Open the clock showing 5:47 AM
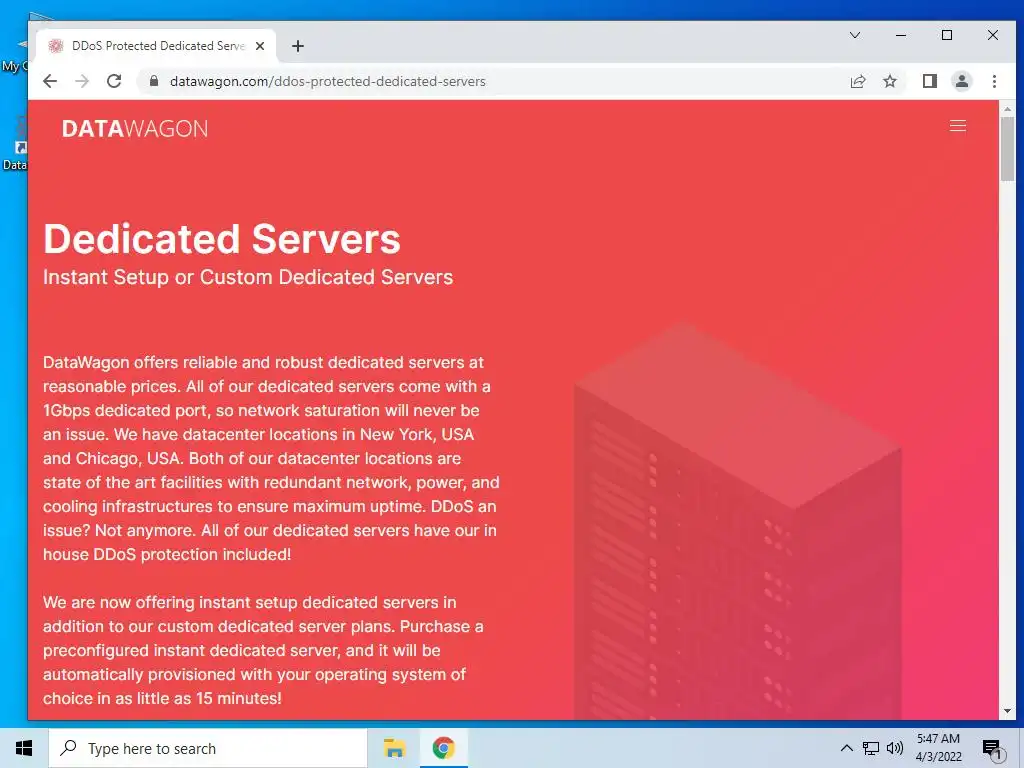1024x768 pixels. (x=938, y=748)
